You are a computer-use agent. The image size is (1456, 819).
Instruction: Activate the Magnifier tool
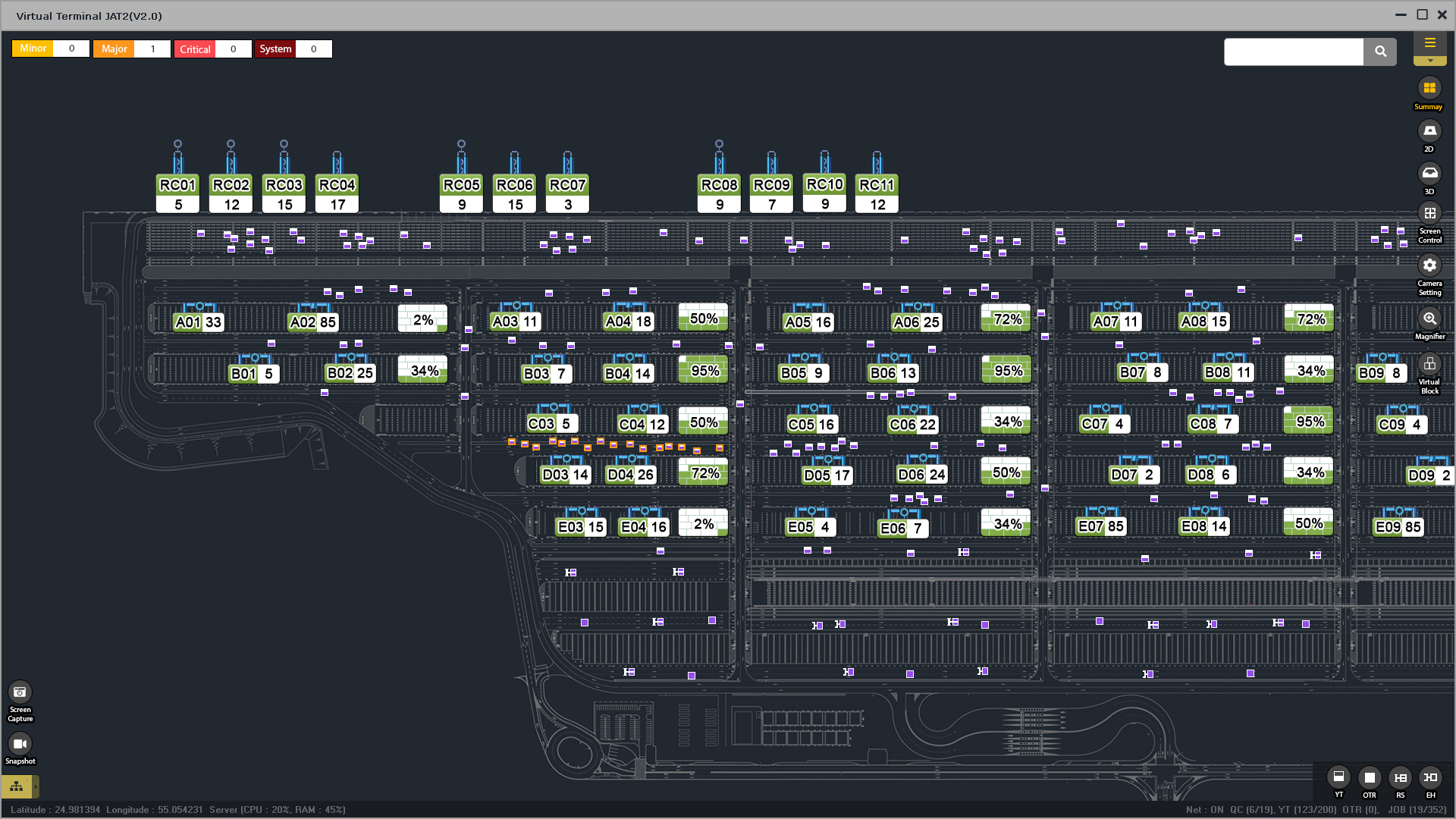[1429, 318]
